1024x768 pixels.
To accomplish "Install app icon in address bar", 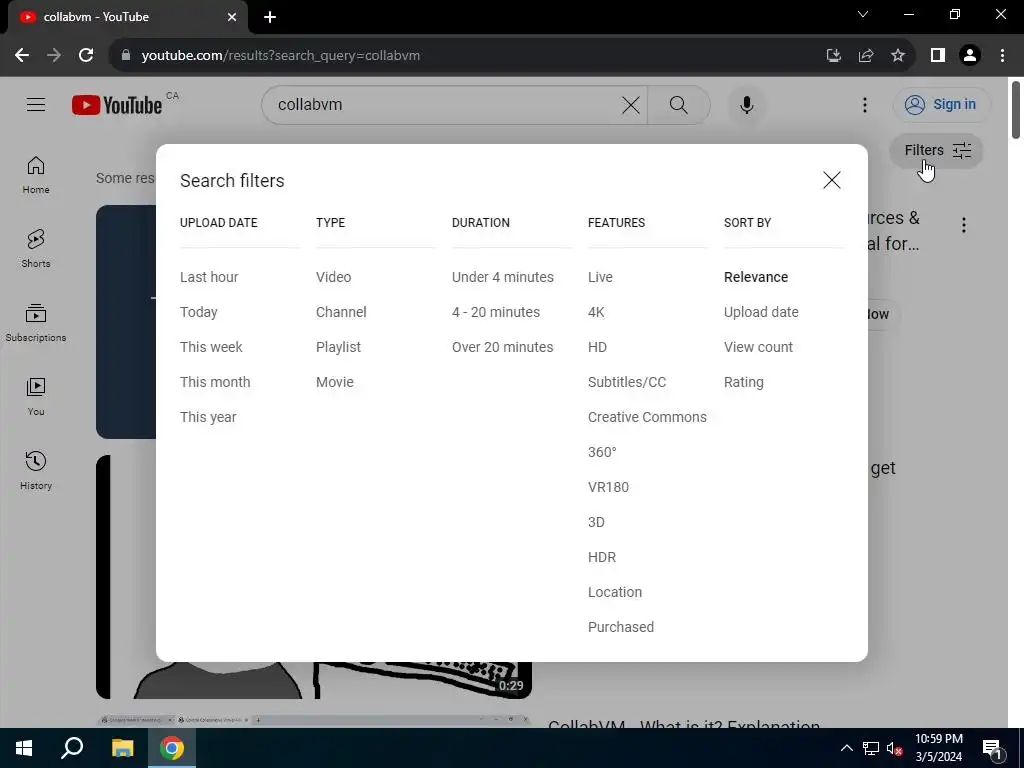I will 833,56.
